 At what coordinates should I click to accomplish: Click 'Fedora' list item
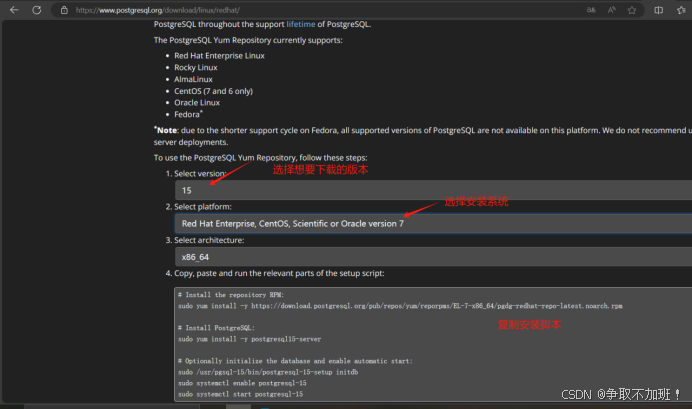point(188,114)
